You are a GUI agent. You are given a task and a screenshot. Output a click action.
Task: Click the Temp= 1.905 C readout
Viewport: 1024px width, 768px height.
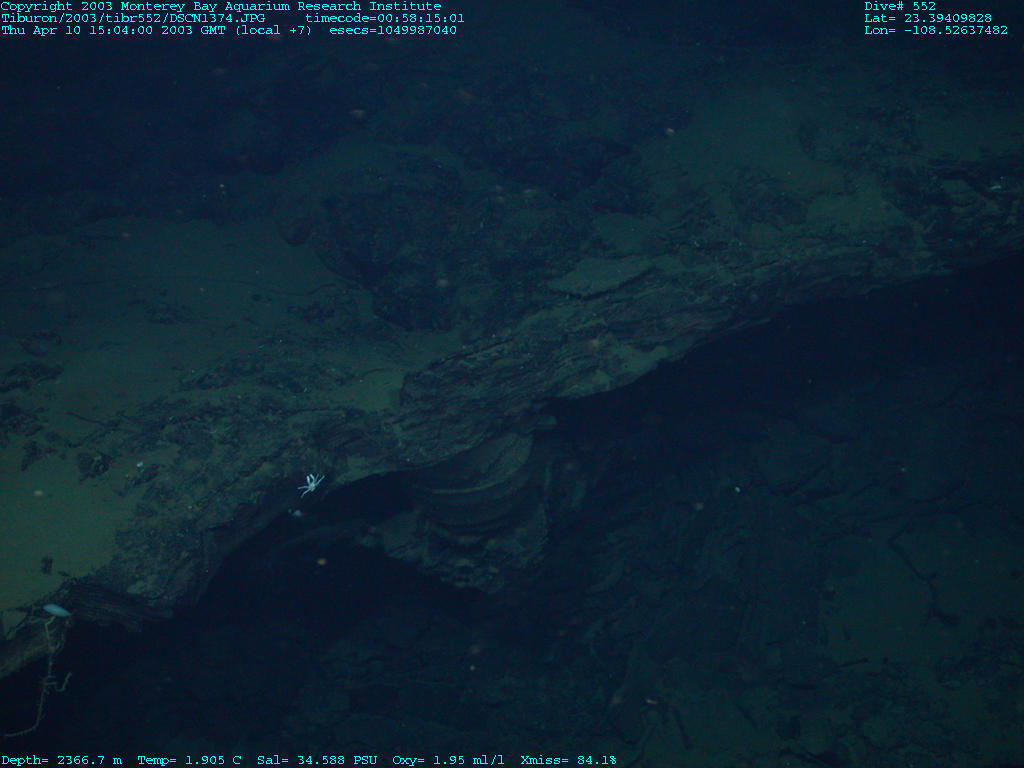click(189, 760)
